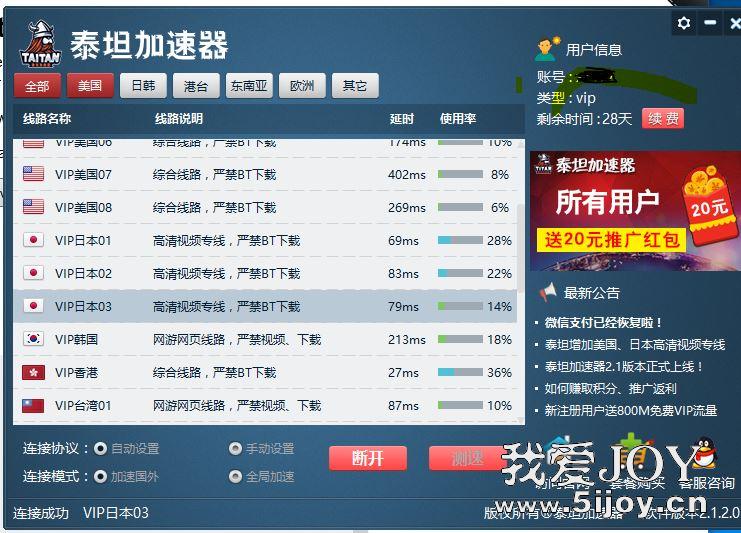
Task: Click the 测速 speed test button
Action: point(467,458)
